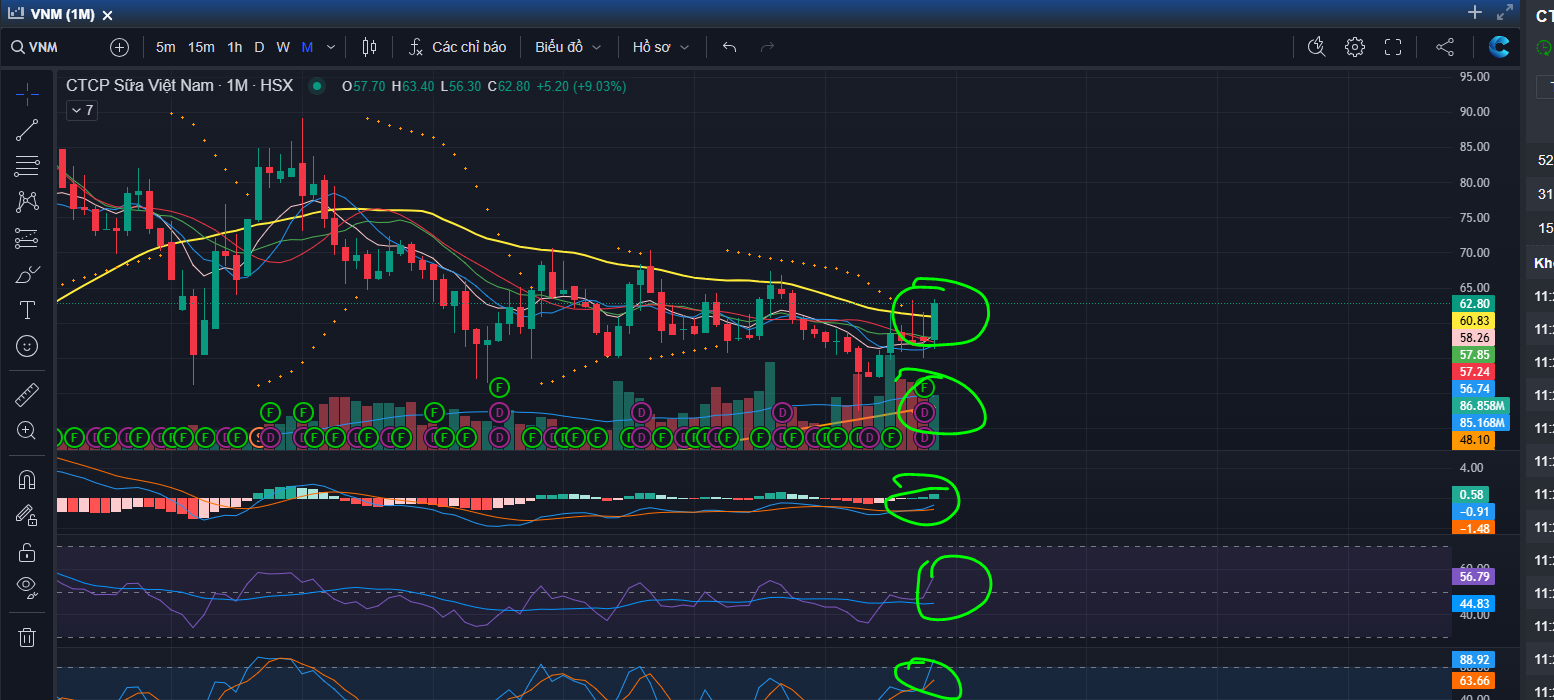Select the D daily timeframe
The height and width of the screenshot is (700, 1554).
click(x=259, y=47)
